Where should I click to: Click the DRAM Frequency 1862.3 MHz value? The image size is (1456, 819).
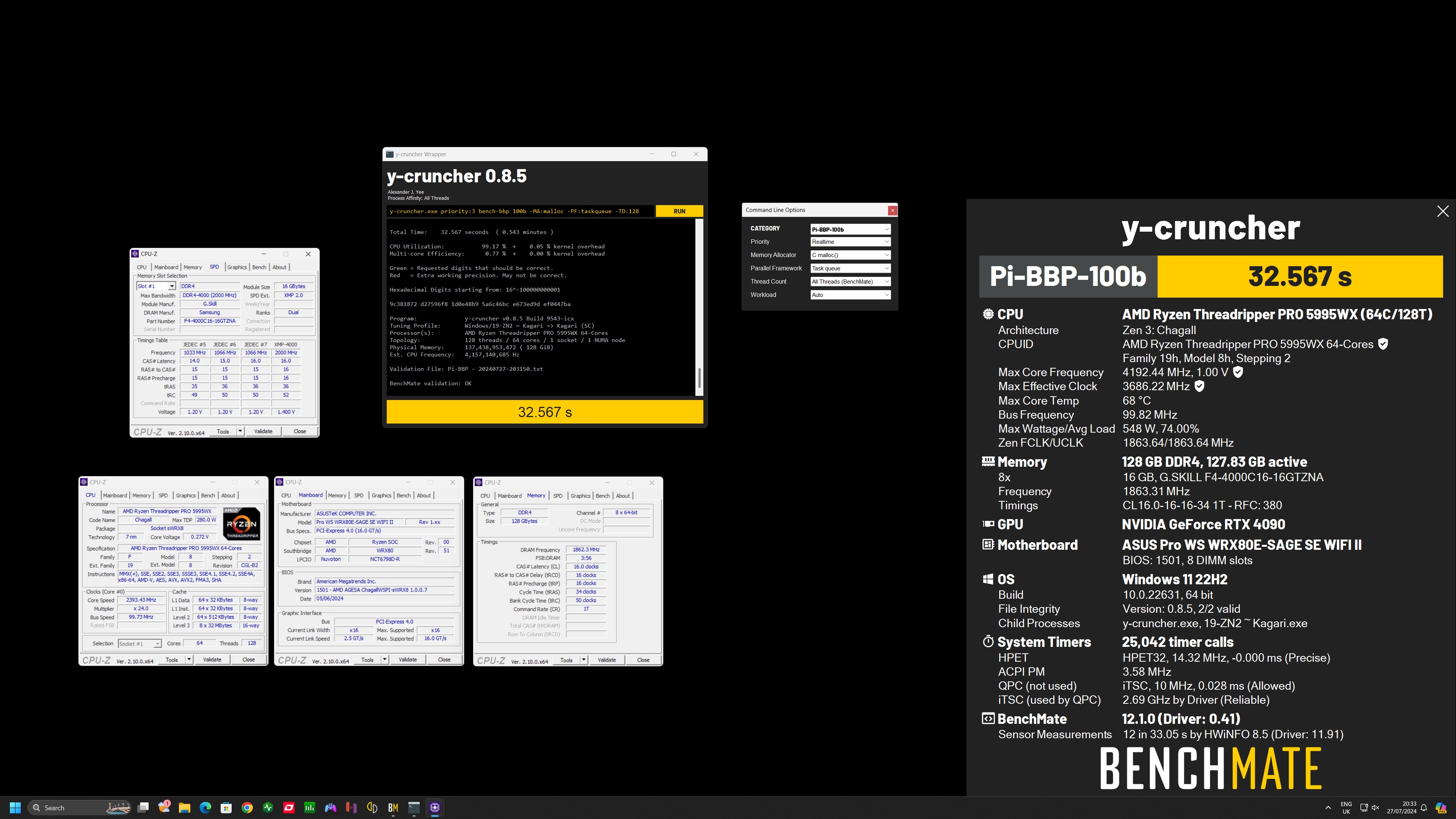[x=585, y=550]
